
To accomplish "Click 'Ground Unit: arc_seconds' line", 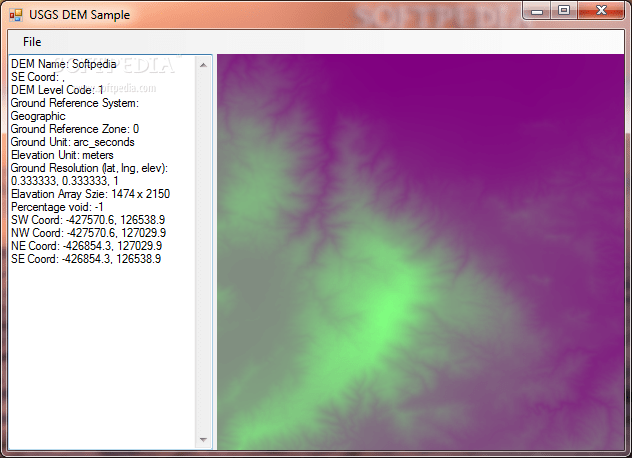I will [73, 142].
